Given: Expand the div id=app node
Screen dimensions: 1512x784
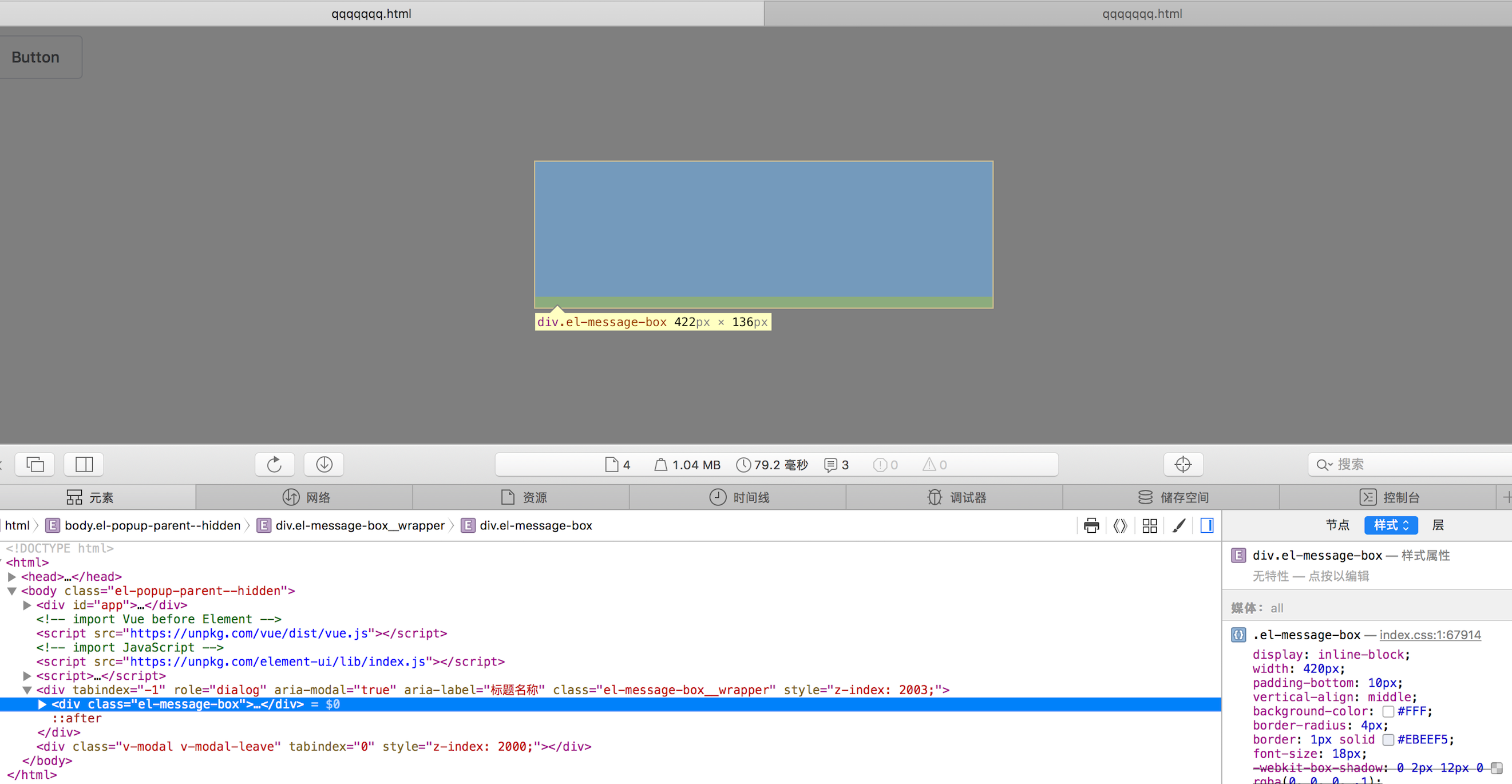Looking at the screenshot, I should tap(27, 605).
